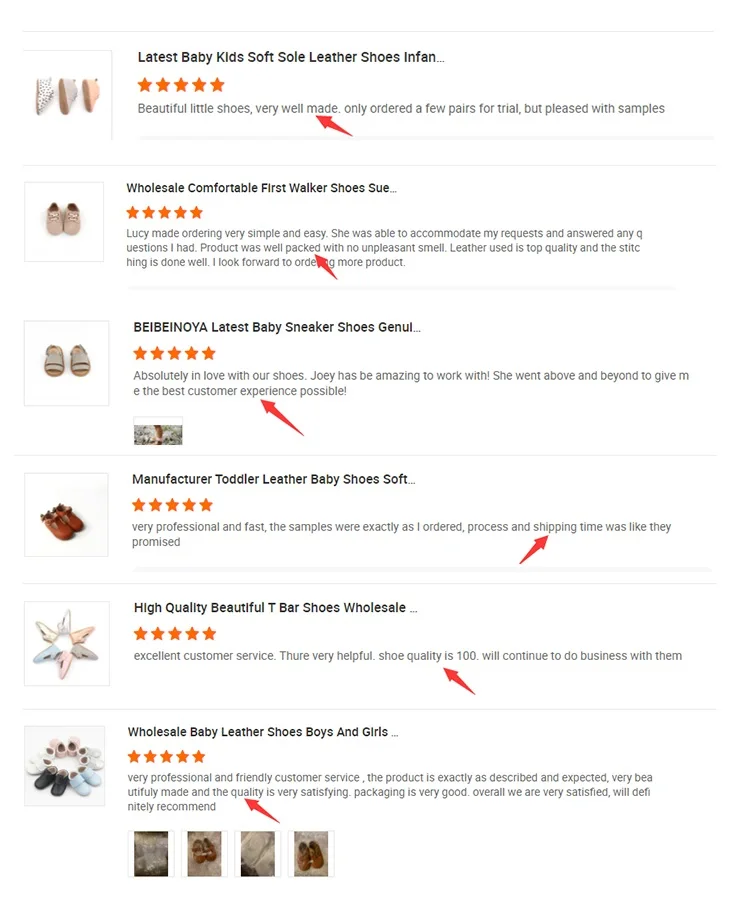Click the star rating under the T Bar Shoes title
The height and width of the screenshot is (913, 749).
tap(175, 634)
